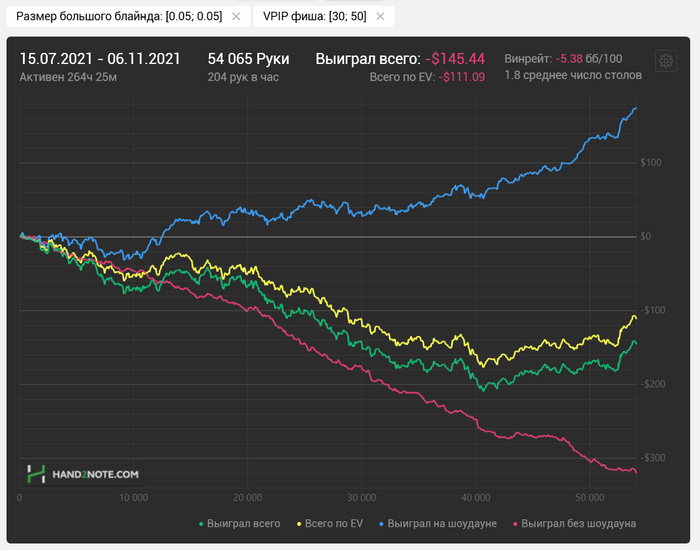Click the 40 000 x-axis label
The width and height of the screenshot is (700, 550).
[x=475, y=497]
